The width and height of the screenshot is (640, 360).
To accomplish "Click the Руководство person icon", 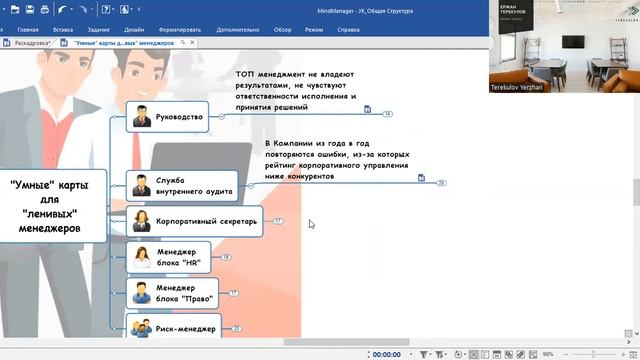I will [x=142, y=116].
